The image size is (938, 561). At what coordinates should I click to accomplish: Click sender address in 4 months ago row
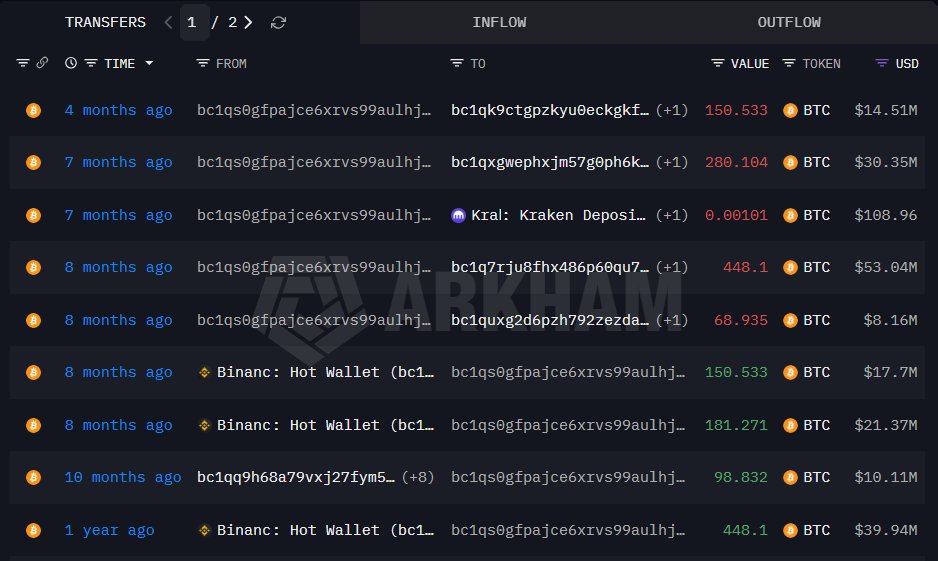pyautogui.click(x=313, y=110)
